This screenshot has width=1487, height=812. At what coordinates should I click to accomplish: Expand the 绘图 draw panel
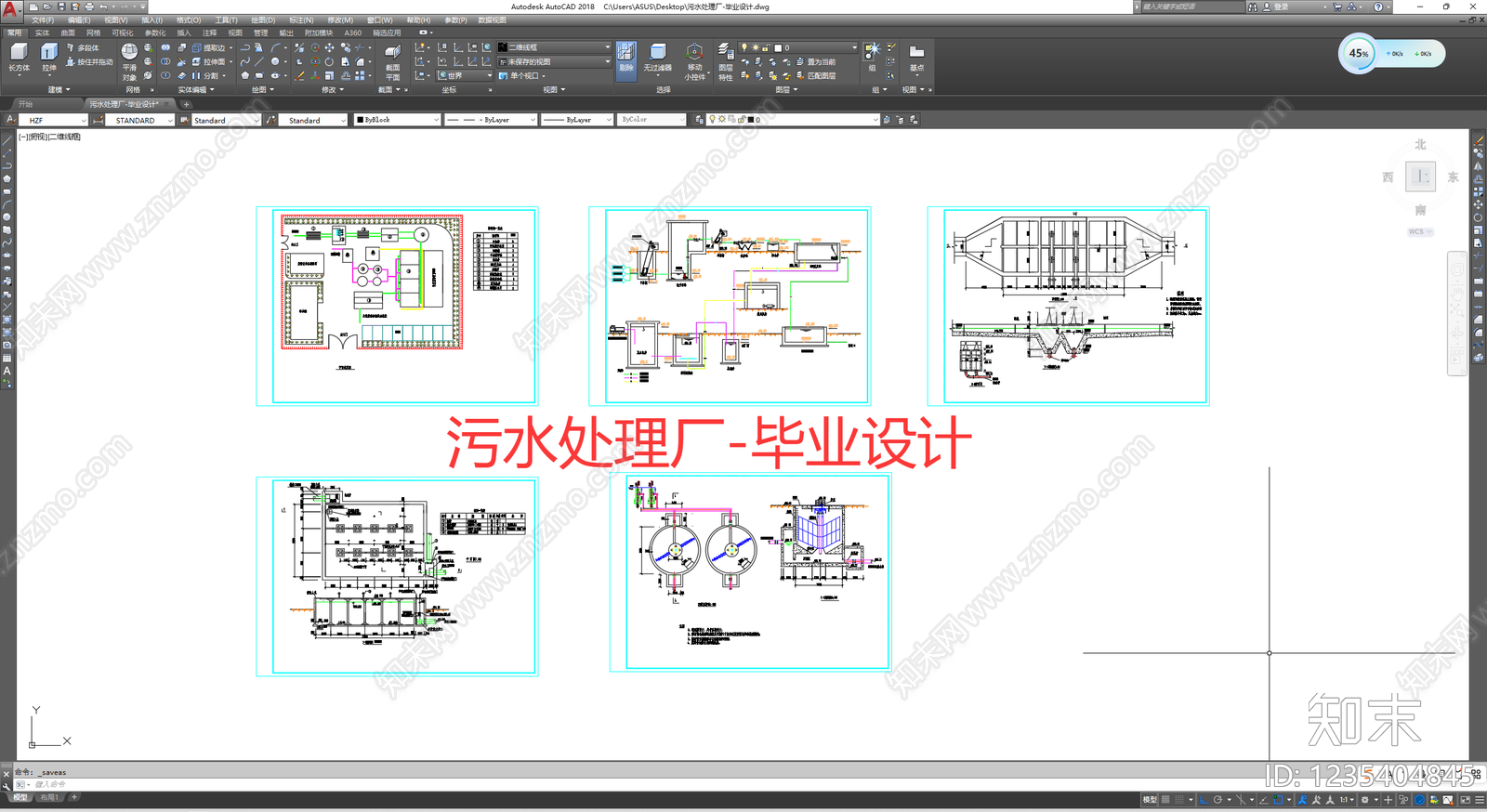(x=263, y=90)
